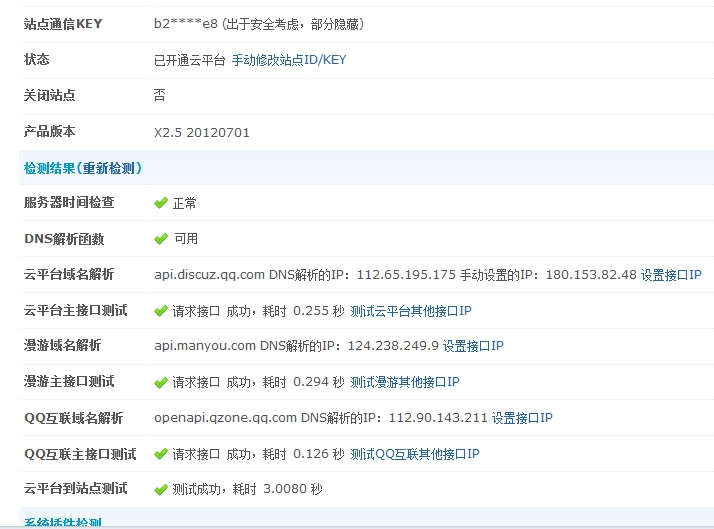Image resolution: width=714 pixels, height=529 pixels.
Task: Click the 状态 row label
Action: 36,59
